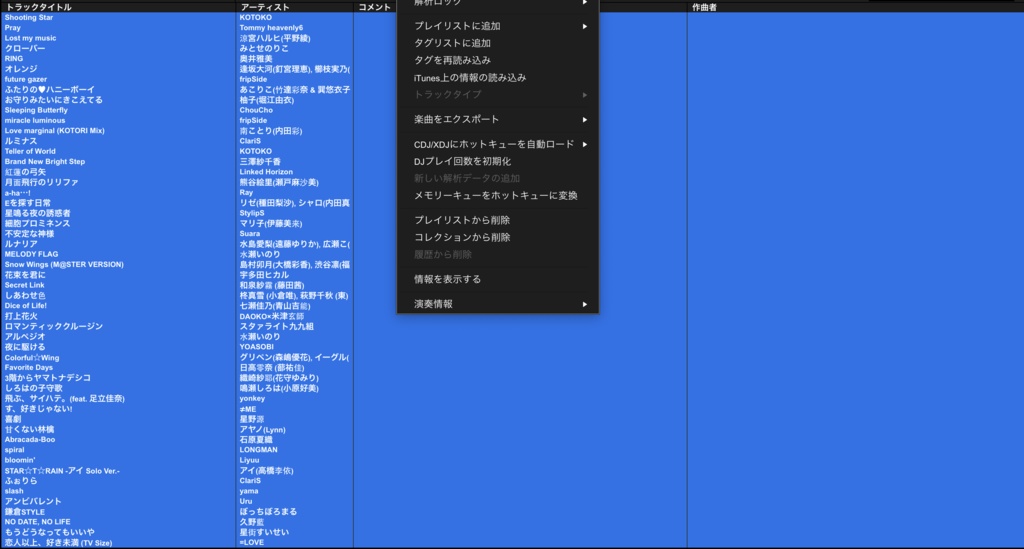Select the track 細胞プロミネンス
Image resolution: width=1024 pixels, height=549 pixels.
click(x=37, y=223)
